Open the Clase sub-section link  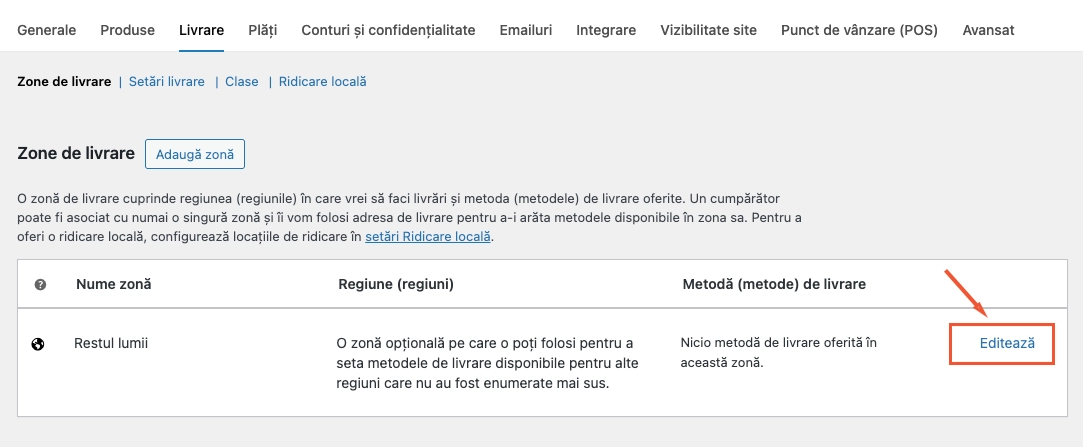click(x=242, y=82)
